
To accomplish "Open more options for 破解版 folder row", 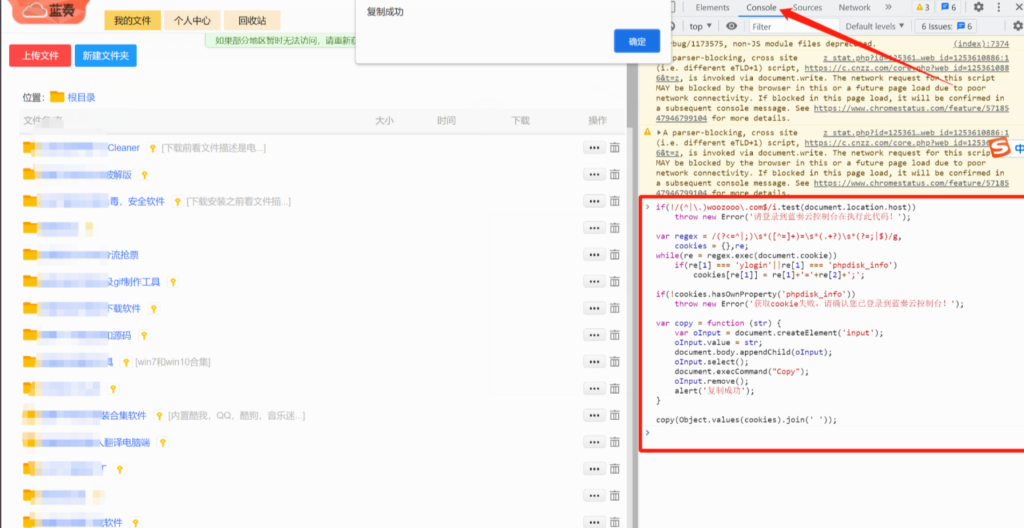I will pyautogui.click(x=594, y=174).
